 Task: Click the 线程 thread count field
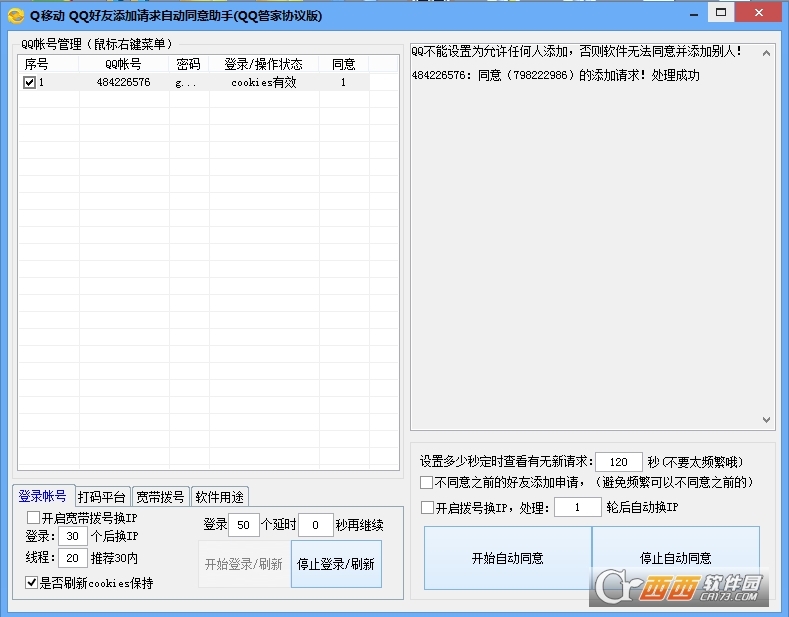(x=72, y=558)
